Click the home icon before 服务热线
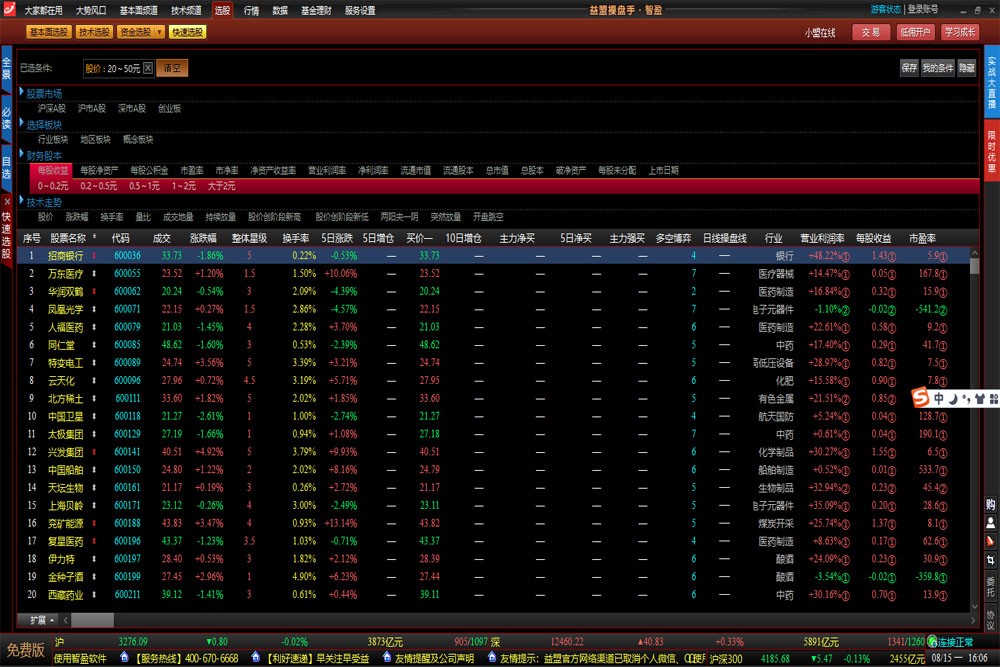 point(124,657)
